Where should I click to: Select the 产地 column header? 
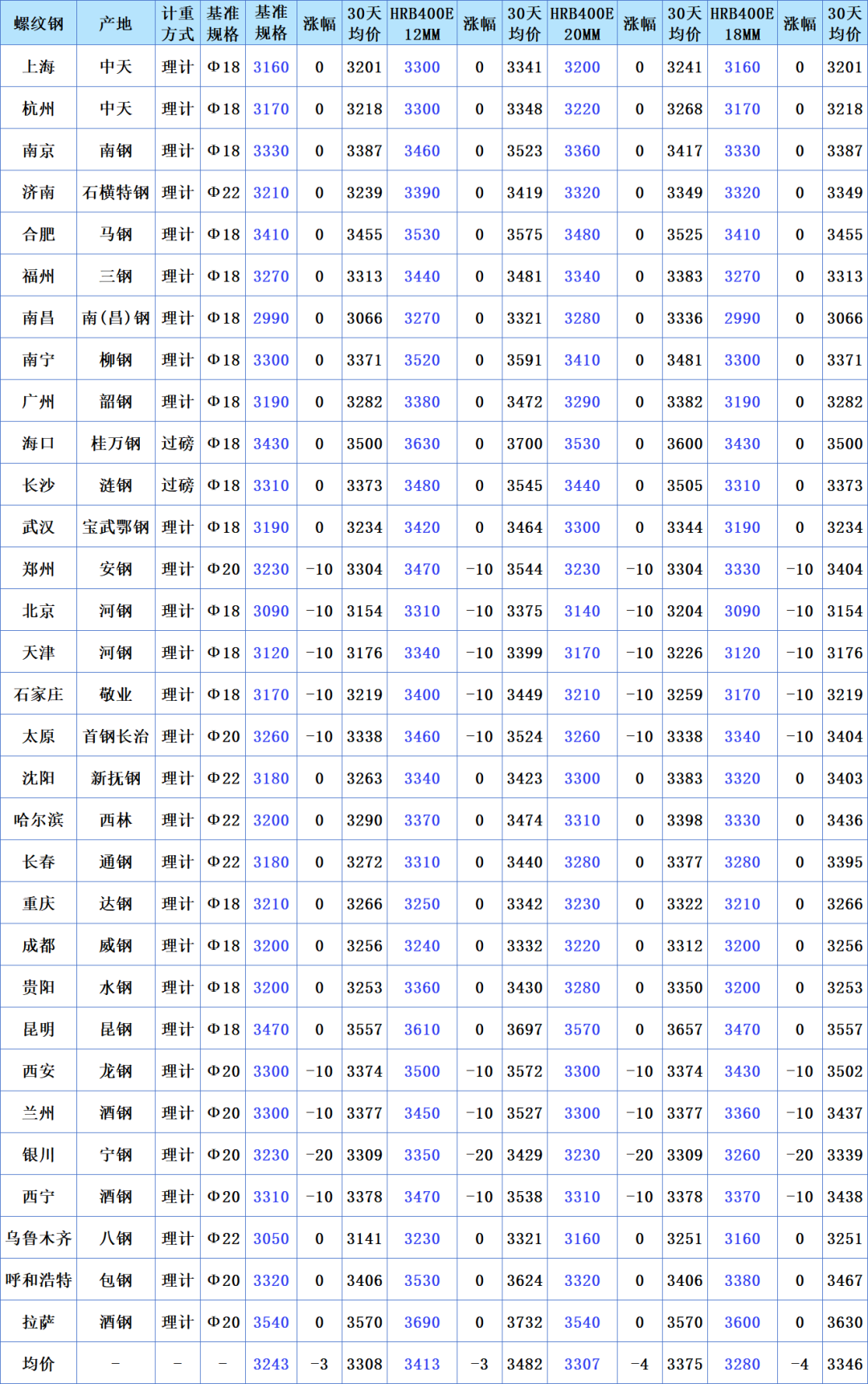coord(116,23)
